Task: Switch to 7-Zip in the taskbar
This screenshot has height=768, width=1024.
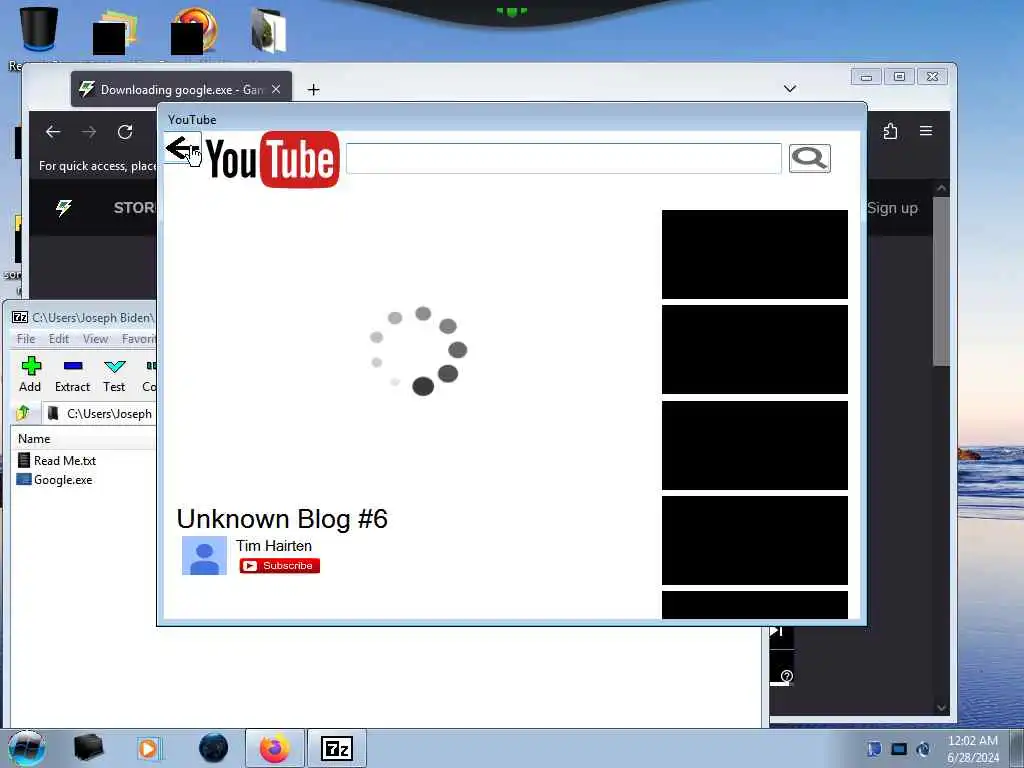Action: [337, 748]
